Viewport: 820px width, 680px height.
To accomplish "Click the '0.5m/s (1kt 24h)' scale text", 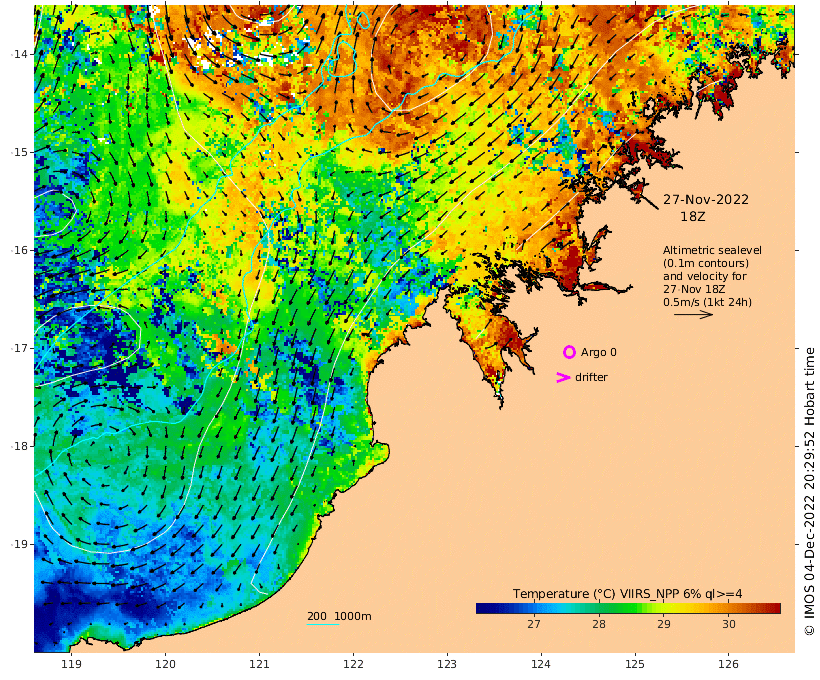I will pos(708,302).
